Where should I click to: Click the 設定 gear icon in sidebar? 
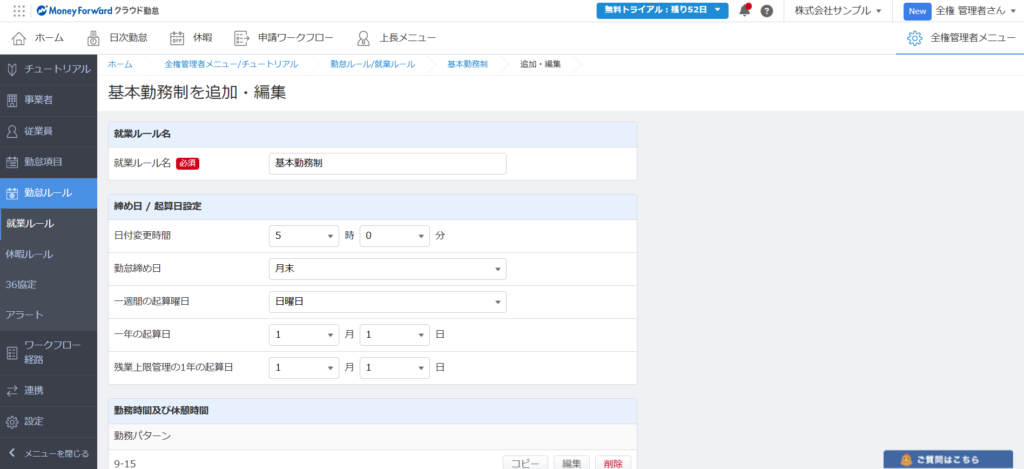click(11, 421)
